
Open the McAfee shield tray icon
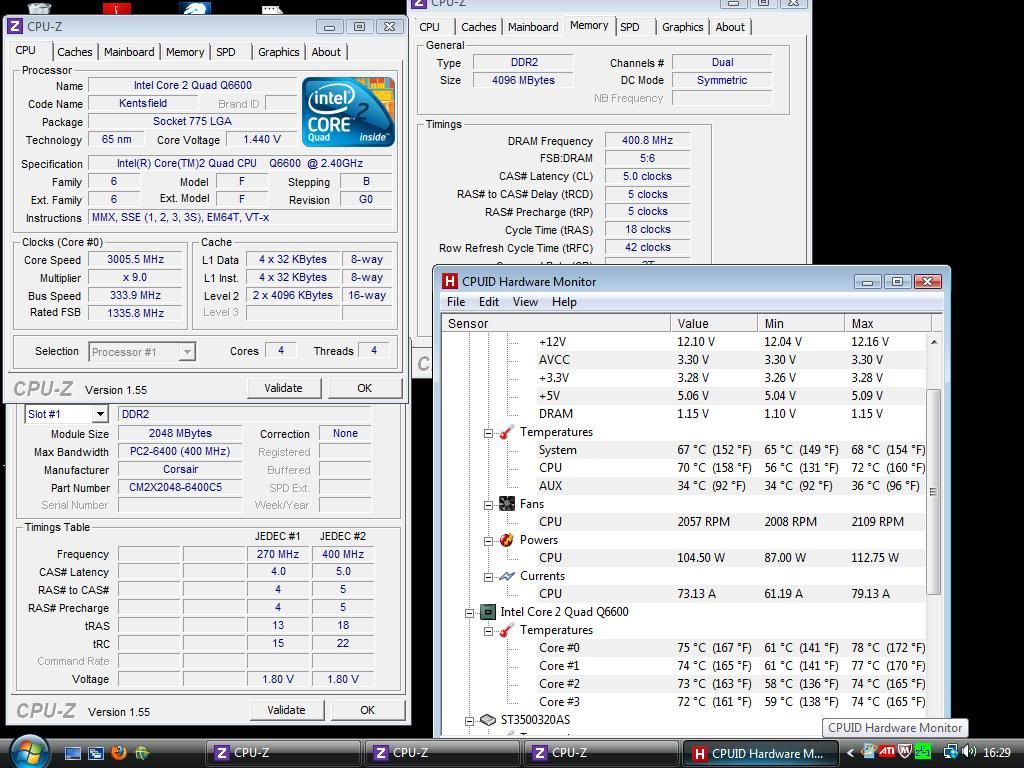click(904, 752)
